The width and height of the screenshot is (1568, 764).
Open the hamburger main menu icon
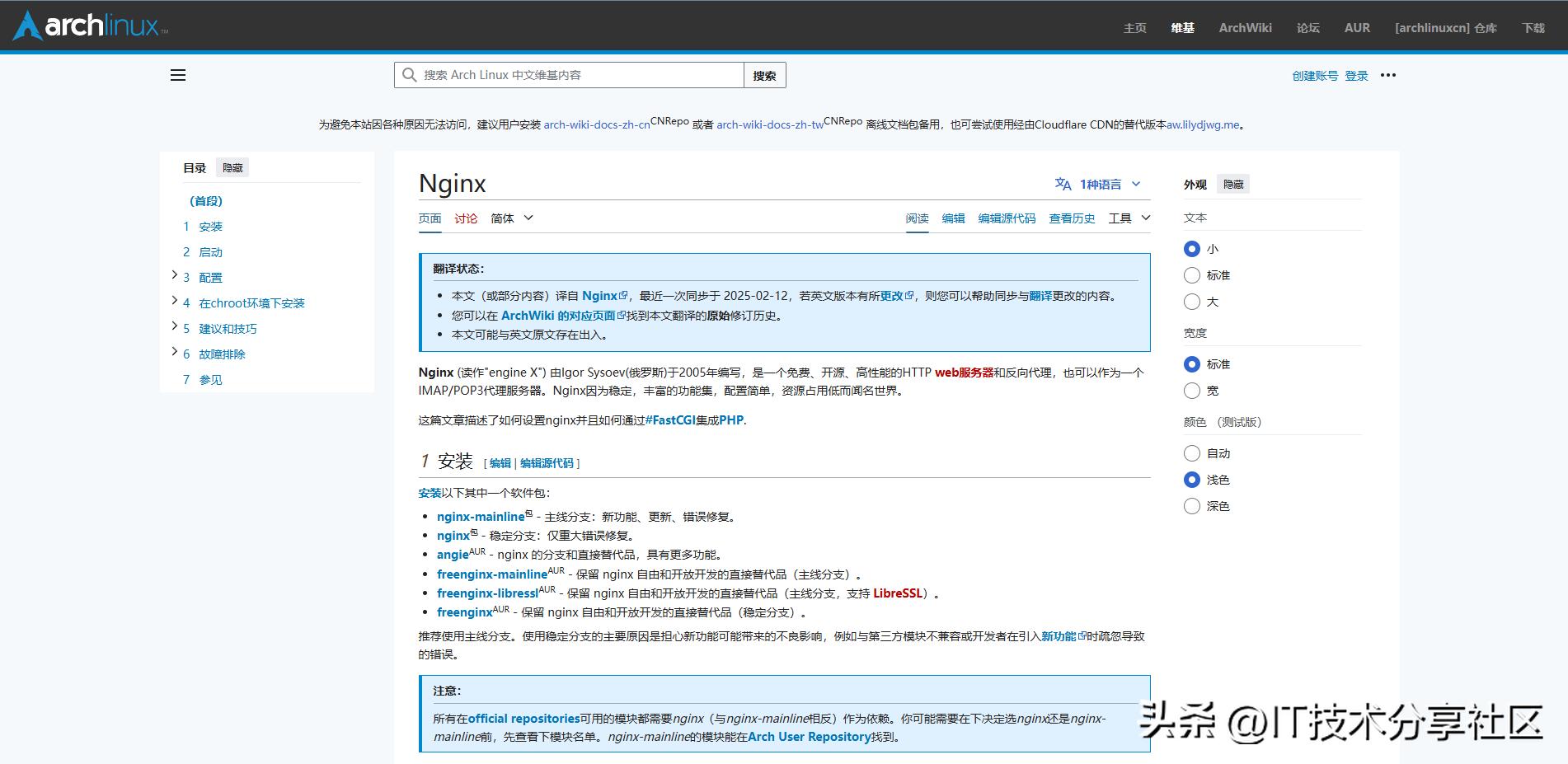(178, 75)
